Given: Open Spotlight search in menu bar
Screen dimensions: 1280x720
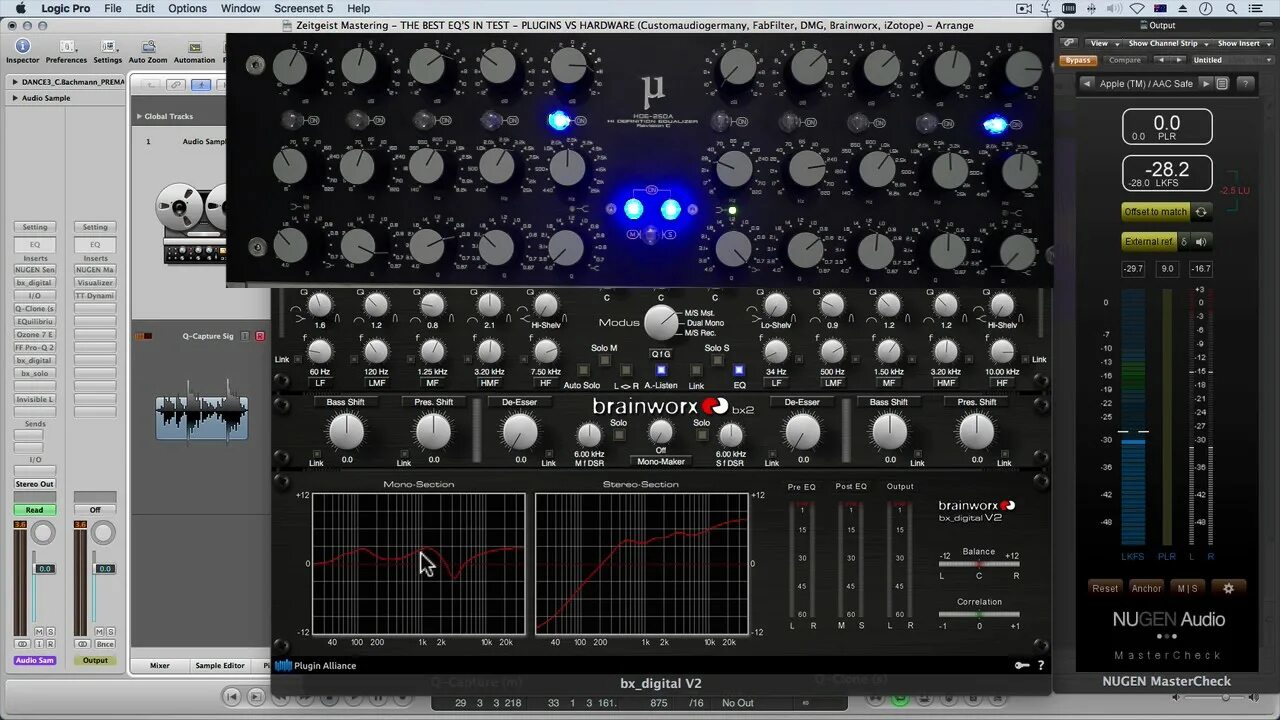Looking at the screenshot, I should 1233,8.
